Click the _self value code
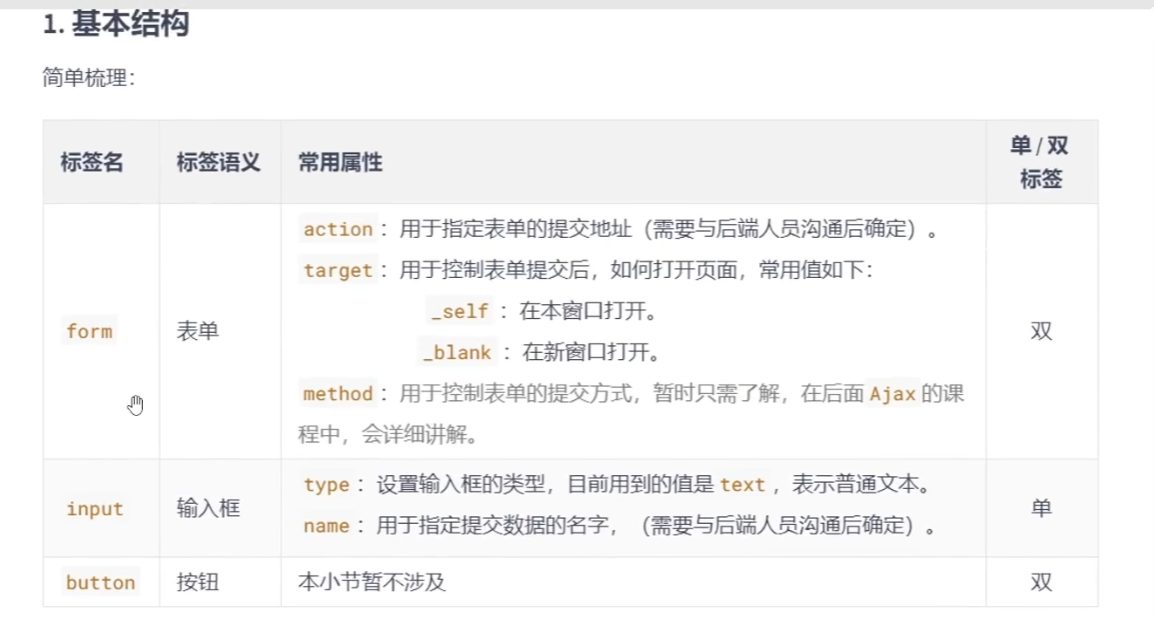 (460, 311)
